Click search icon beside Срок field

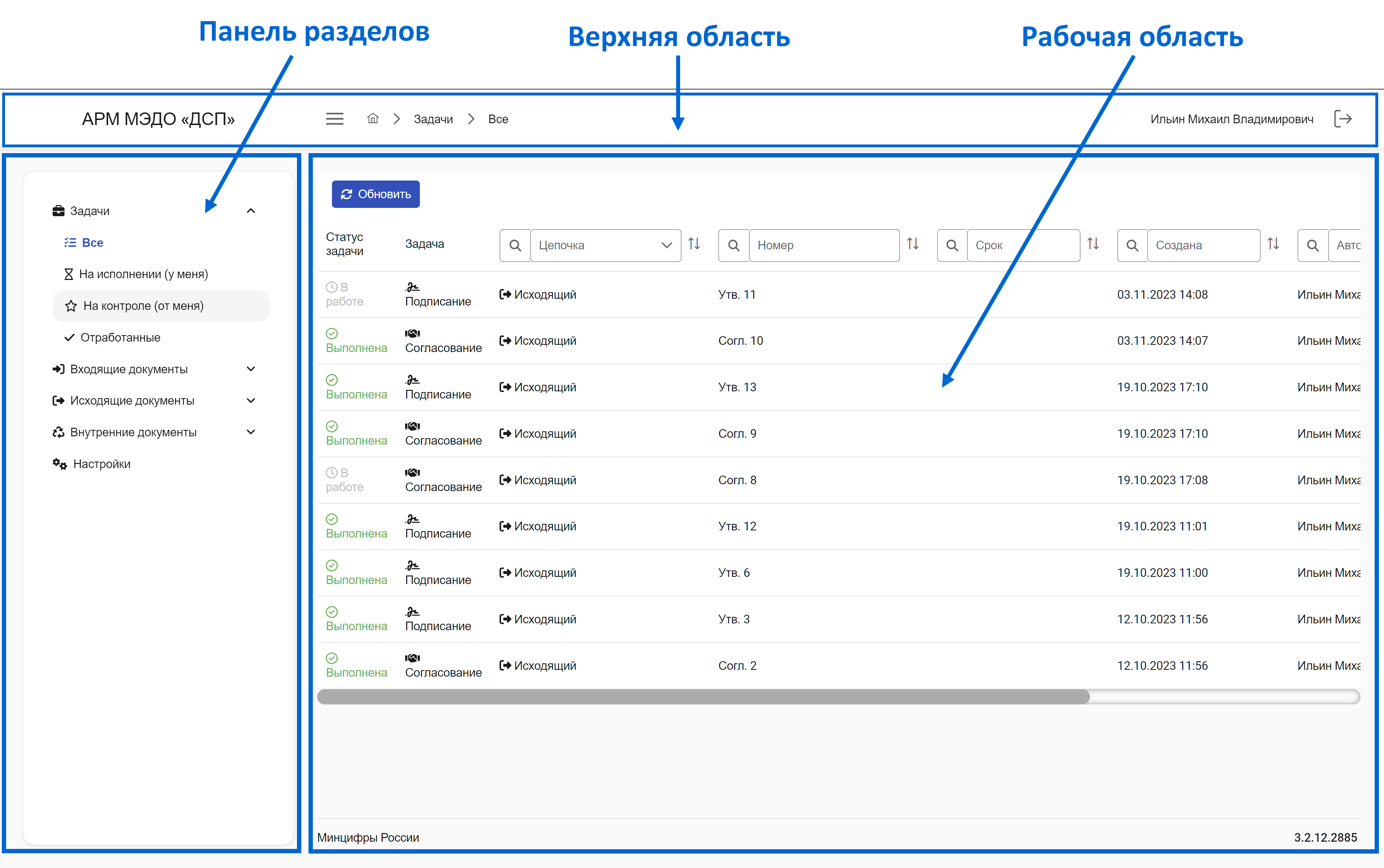pos(951,245)
